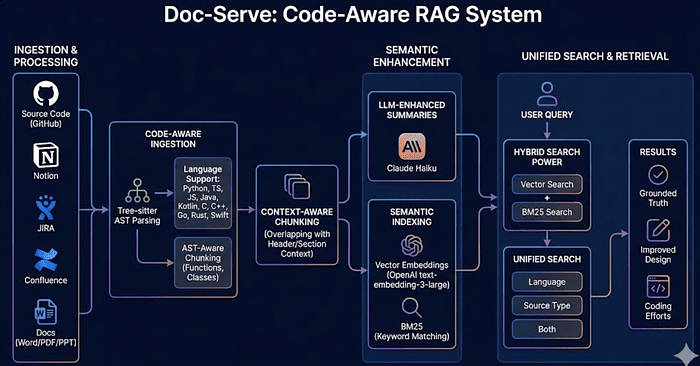This screenshot has width=700, height=366.
Task: Select the Notion logo icon
Action: click(46, 156)
